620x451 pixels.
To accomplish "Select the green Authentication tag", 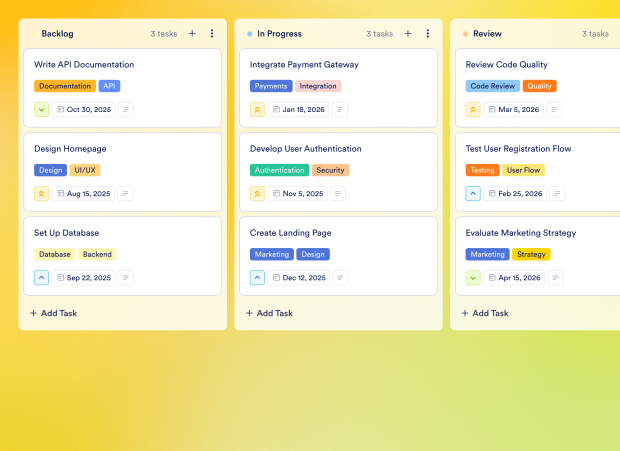I will pyautogui.click(x=279, y=170).
